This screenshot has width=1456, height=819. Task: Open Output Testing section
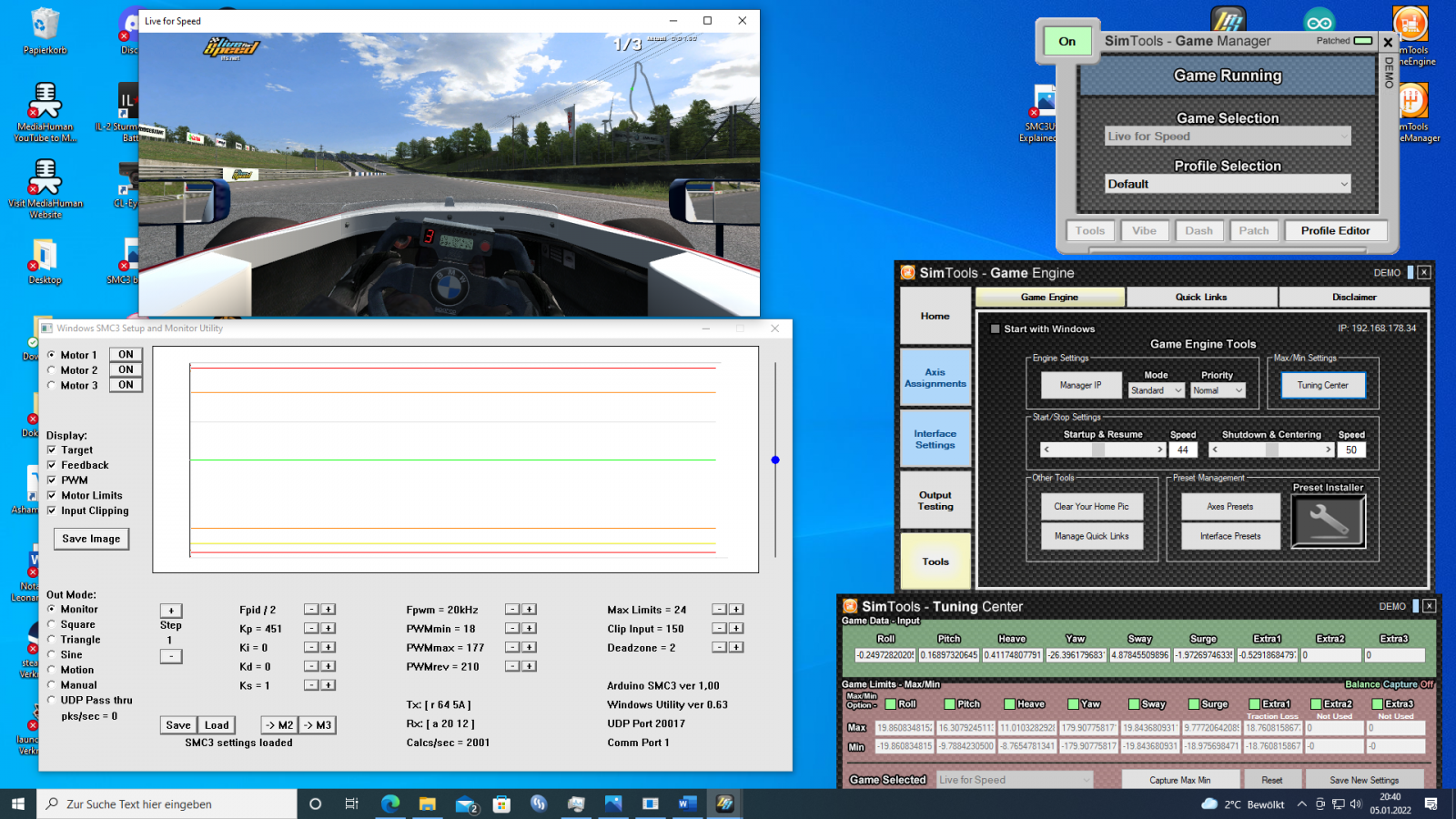point(935,500)
